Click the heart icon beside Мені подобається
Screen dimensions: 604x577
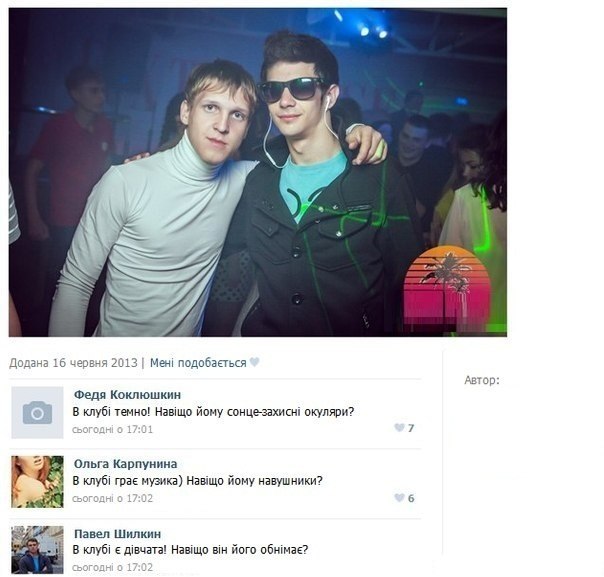pos(254,362)
